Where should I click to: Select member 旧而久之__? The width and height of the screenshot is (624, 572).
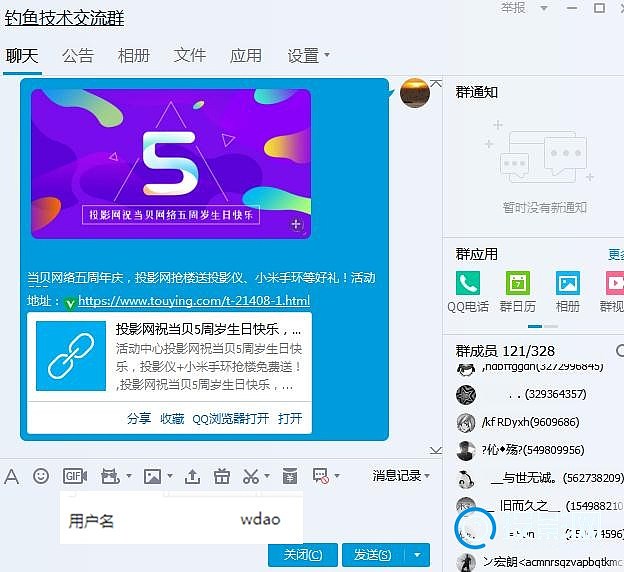(x=539, y=506)
